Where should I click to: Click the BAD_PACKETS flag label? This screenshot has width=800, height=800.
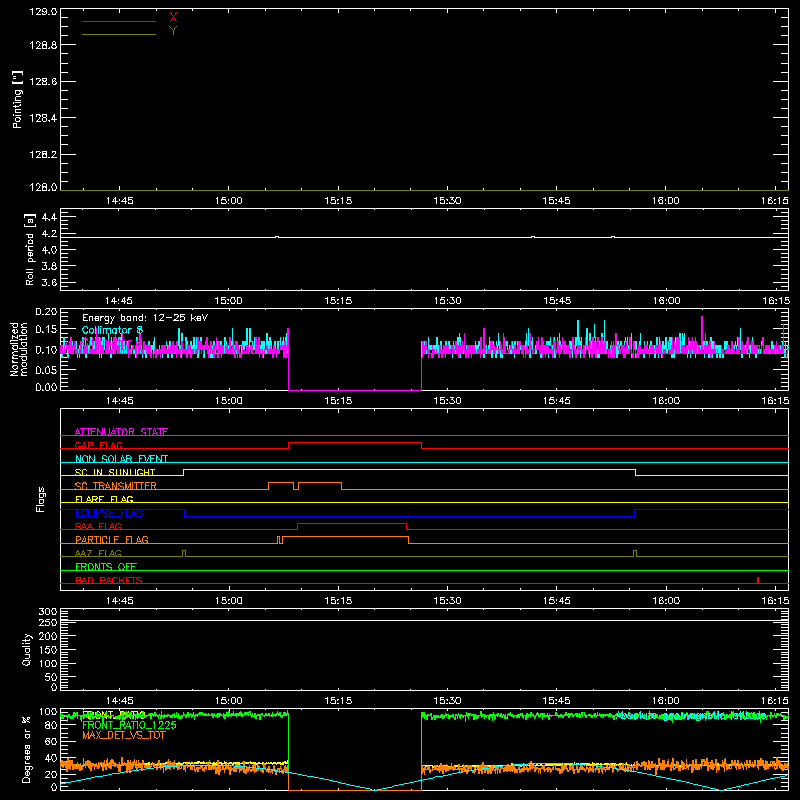point(109,580)
